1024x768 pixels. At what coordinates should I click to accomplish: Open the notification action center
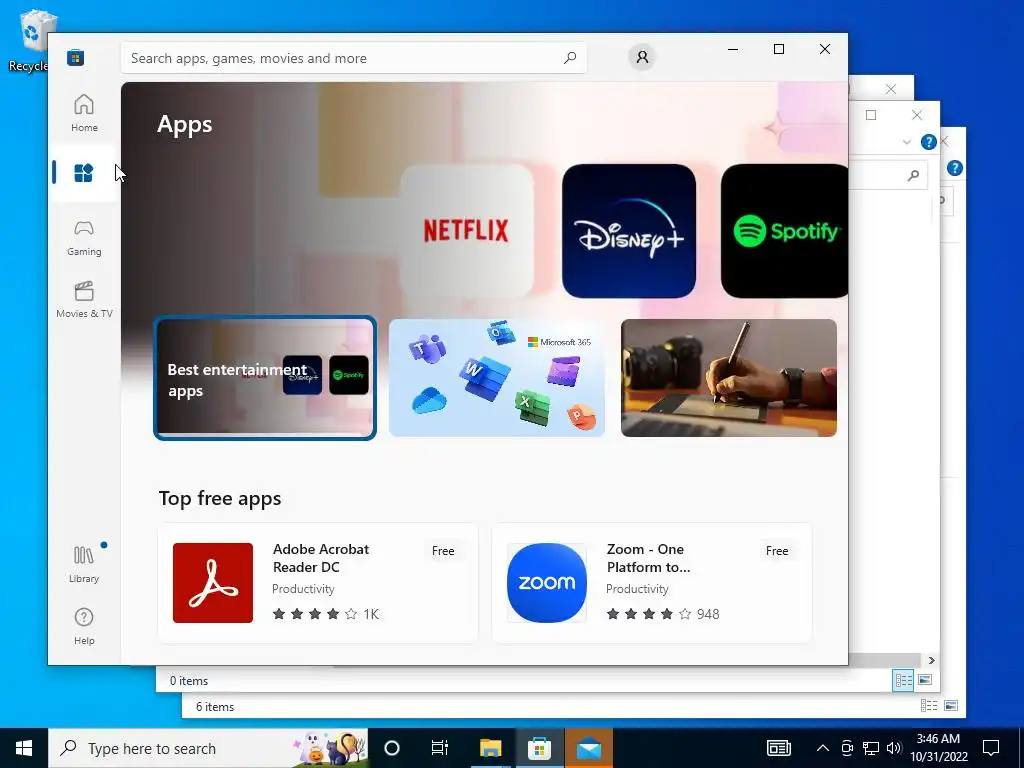pos(991,748)
